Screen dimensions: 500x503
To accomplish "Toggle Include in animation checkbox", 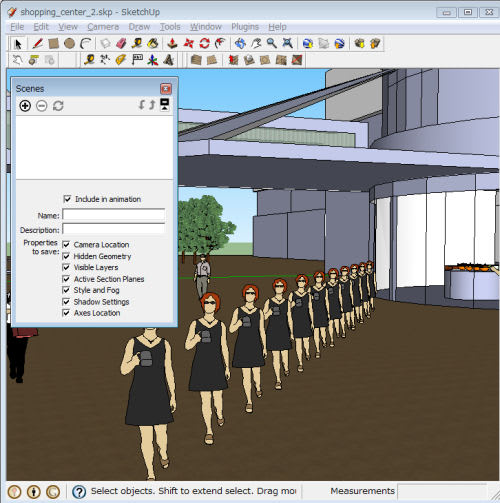I will click(x=67, y=199).
